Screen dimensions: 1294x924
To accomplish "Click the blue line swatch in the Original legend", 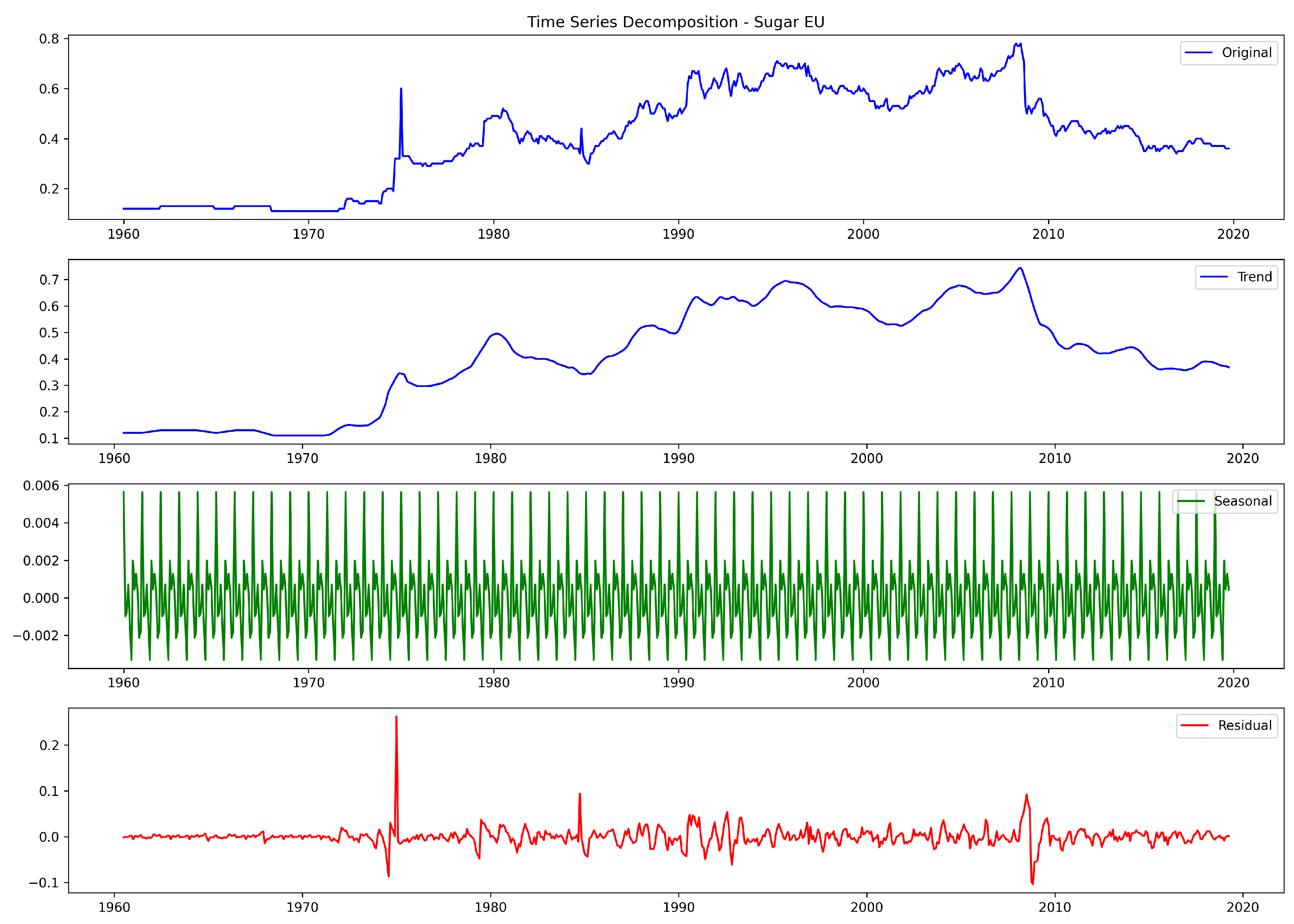I will [1198, 53].
